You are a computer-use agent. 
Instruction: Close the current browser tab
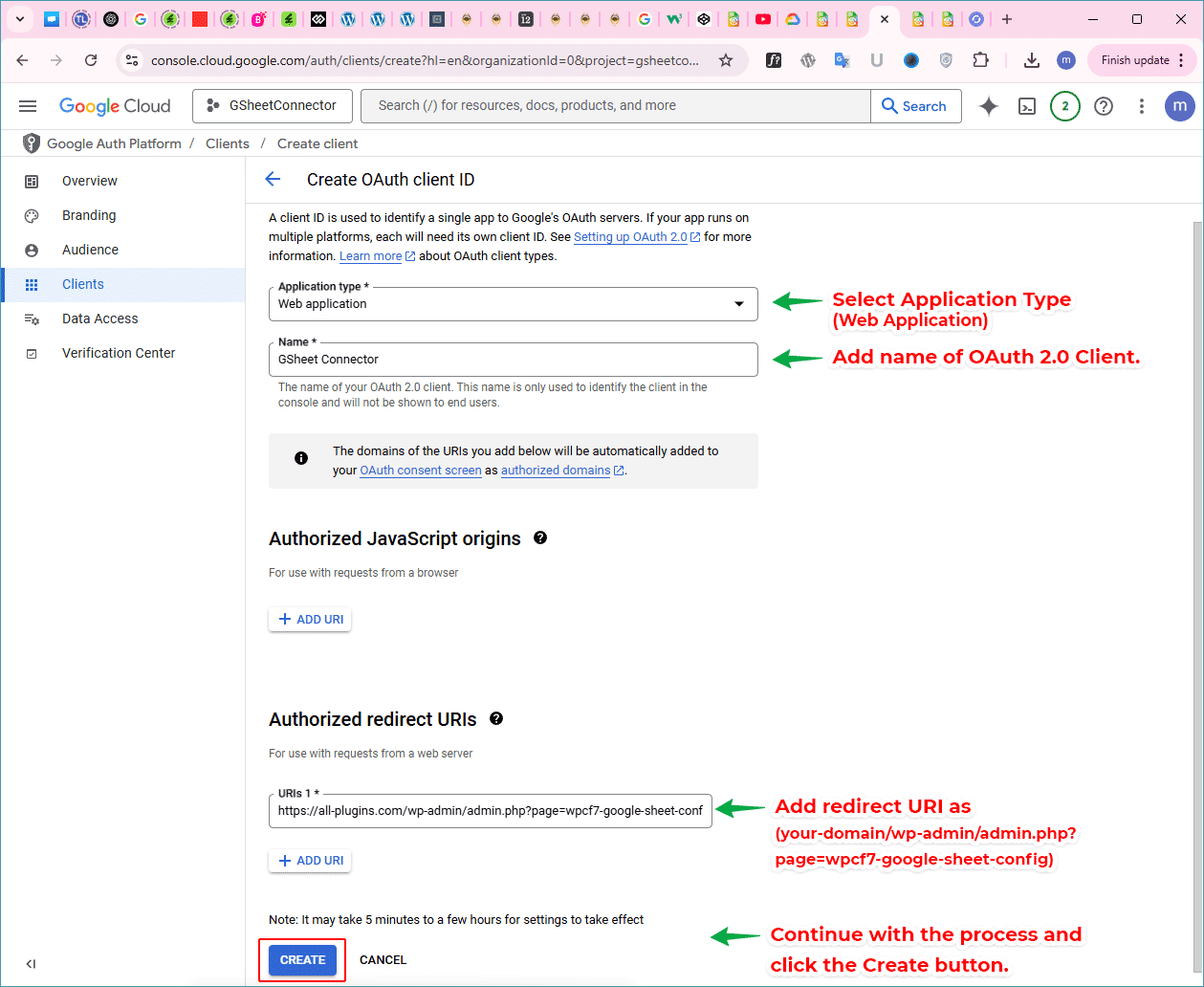point(885,19)
